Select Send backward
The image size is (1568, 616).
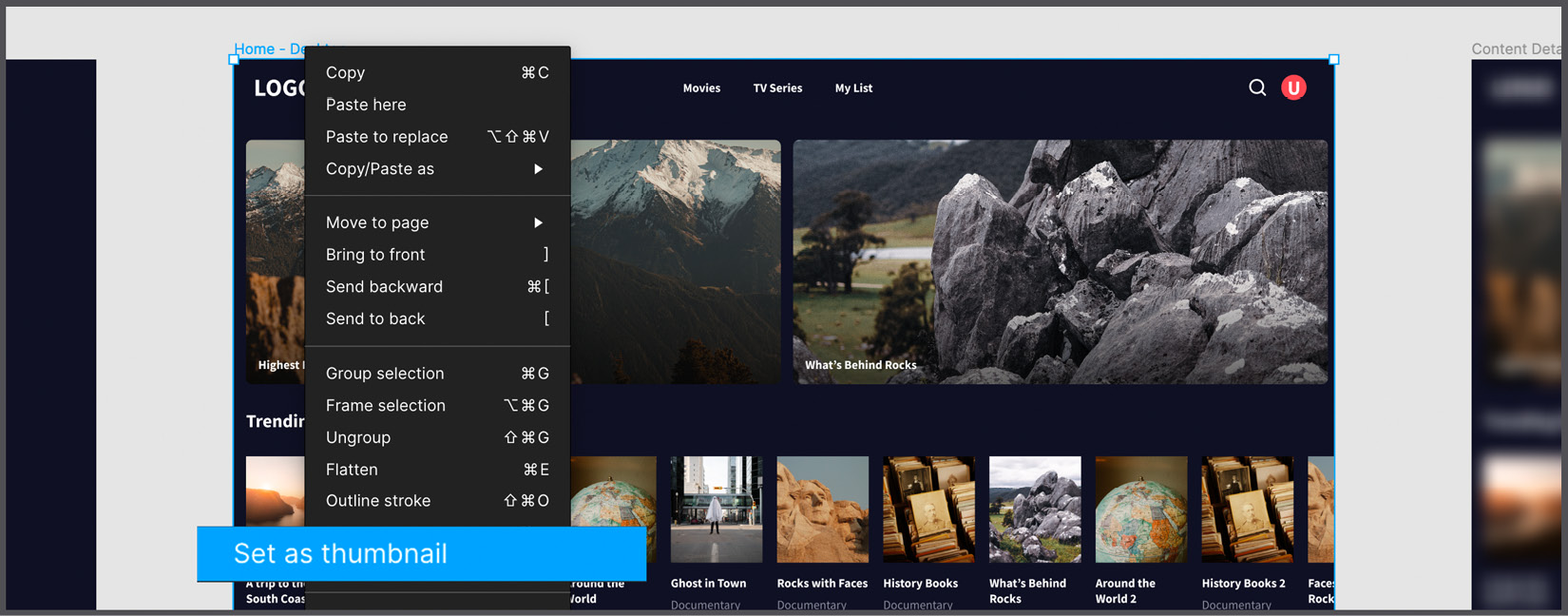click(x=437, y=287)
